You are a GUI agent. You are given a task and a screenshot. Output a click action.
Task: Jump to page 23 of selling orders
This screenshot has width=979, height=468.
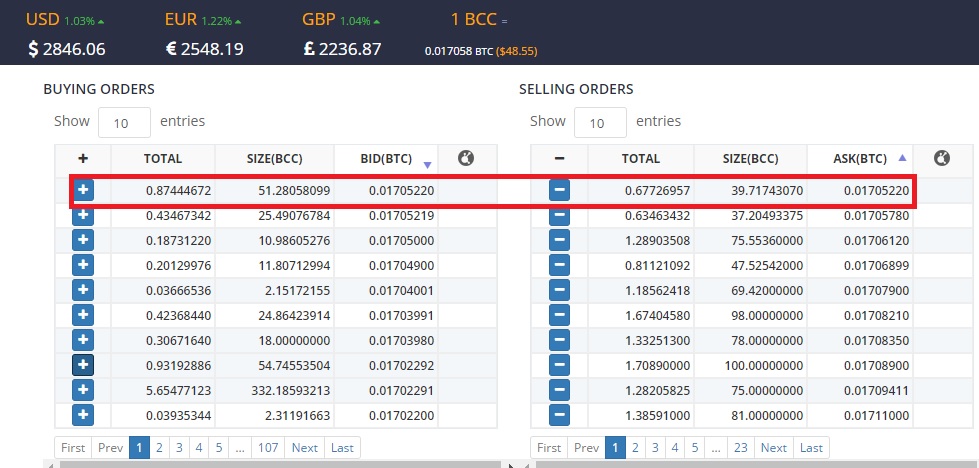(740, 448)
